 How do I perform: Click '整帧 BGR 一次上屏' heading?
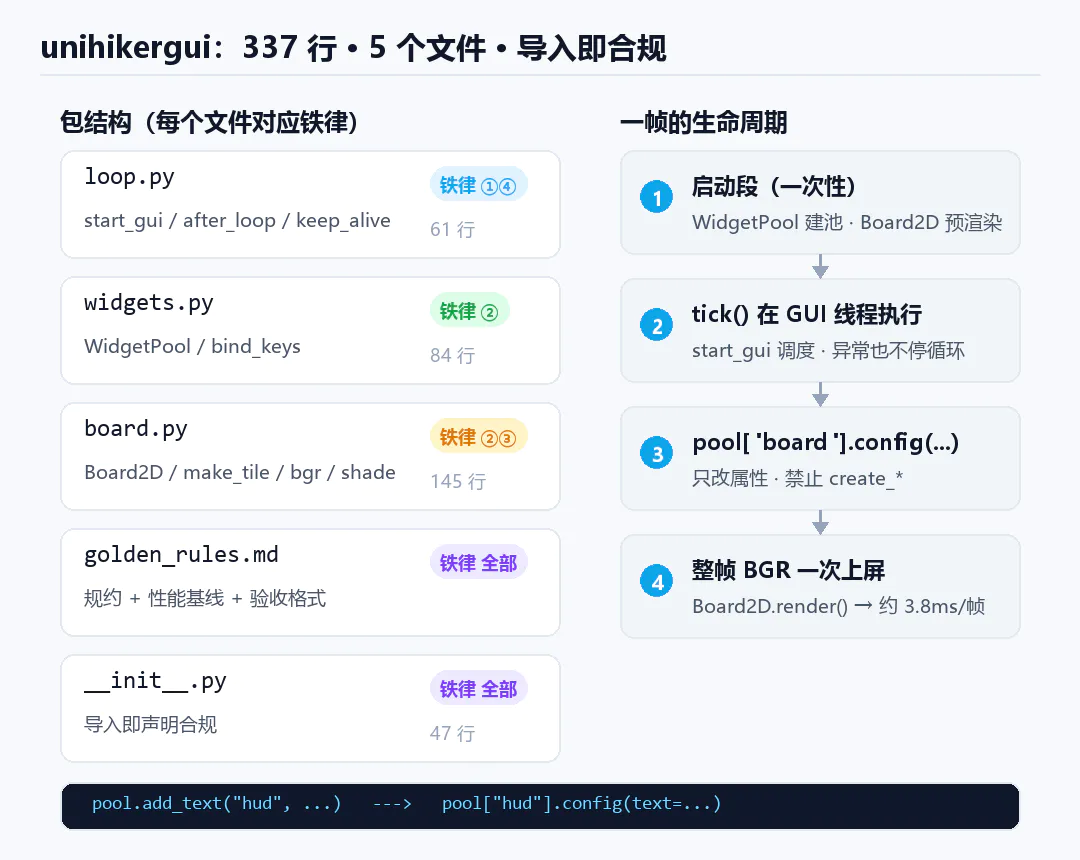789,570
